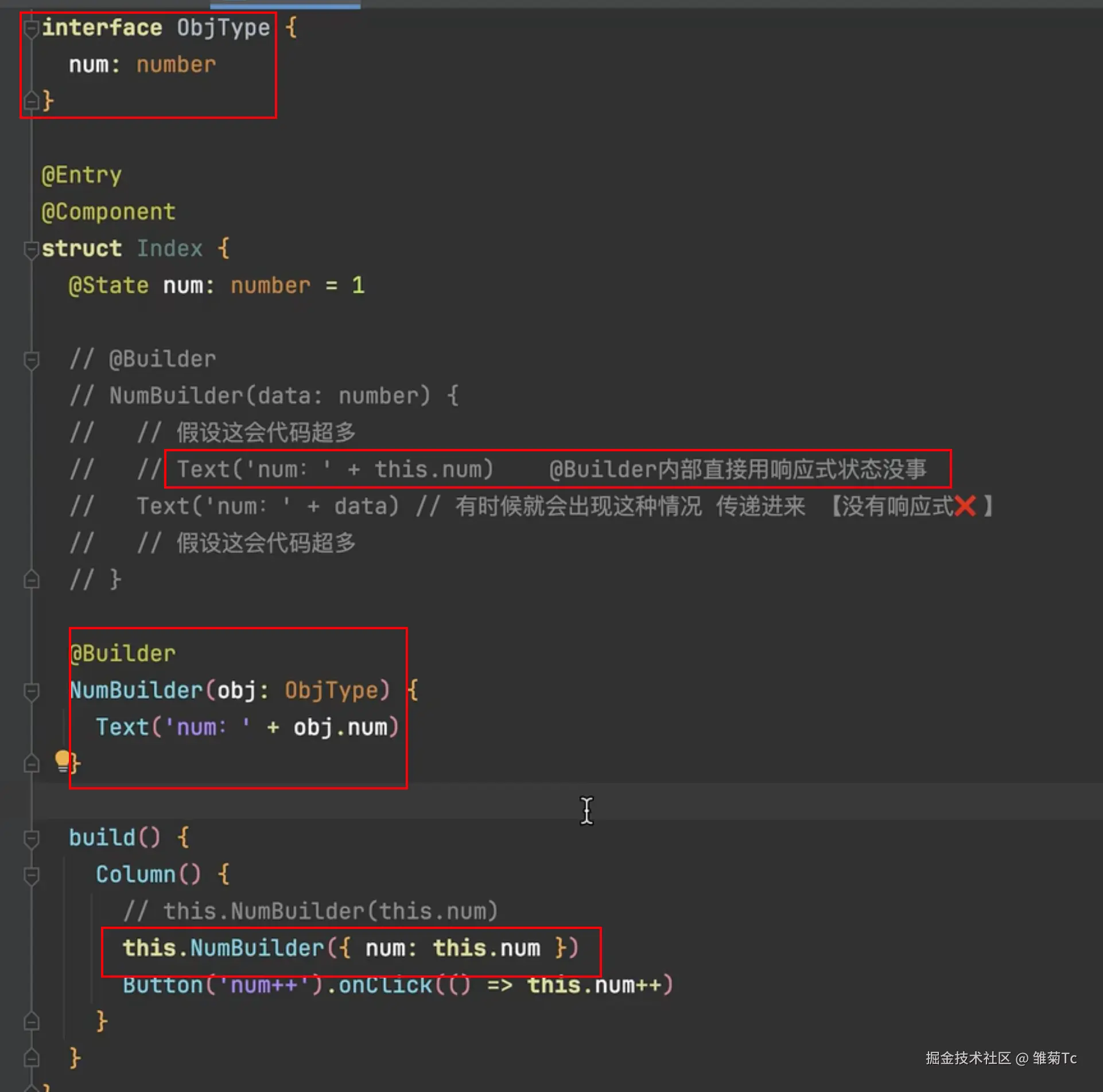Viewport: 1103px width, 1092px height.
Task: Collapse the NumBuilder(obj: ObjType) method
Action: [32, 691]
